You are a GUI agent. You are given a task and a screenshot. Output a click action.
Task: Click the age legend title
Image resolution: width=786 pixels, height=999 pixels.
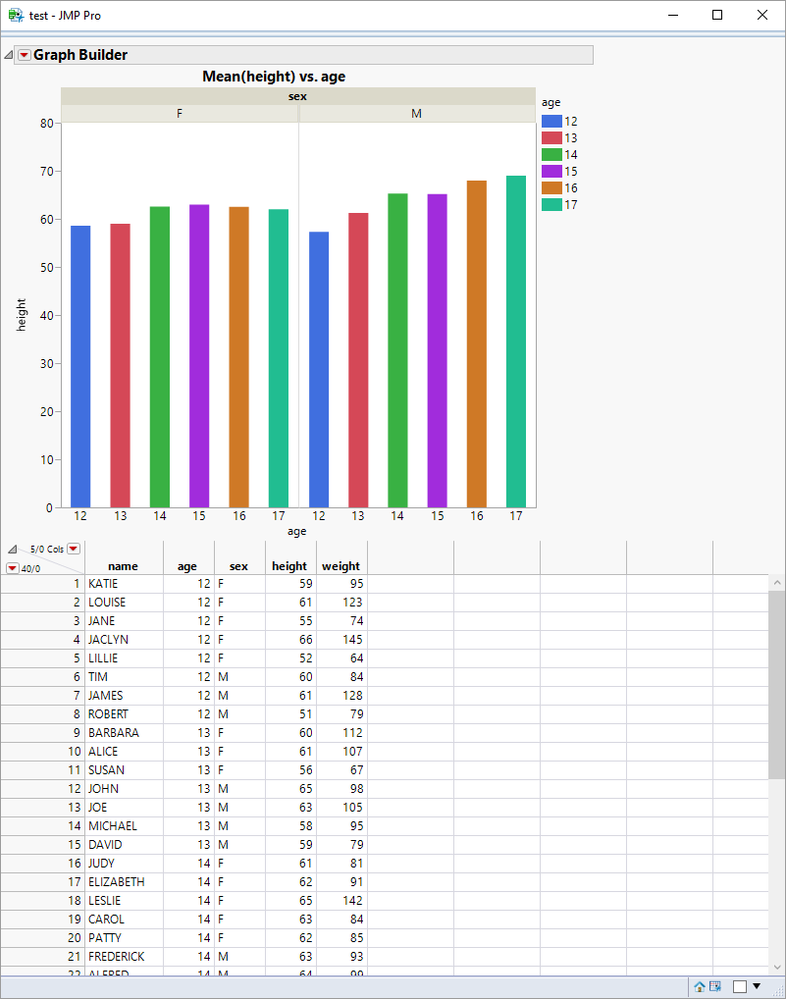551,103
